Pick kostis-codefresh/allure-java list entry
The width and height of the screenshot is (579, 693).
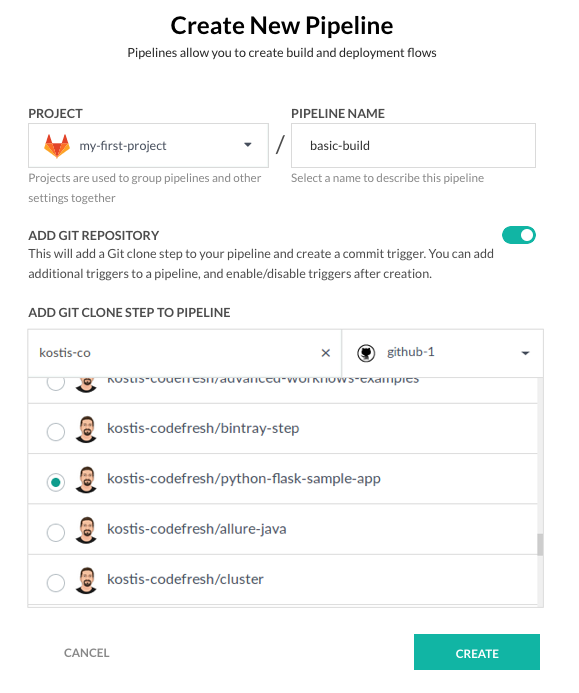tap(283, 529)
